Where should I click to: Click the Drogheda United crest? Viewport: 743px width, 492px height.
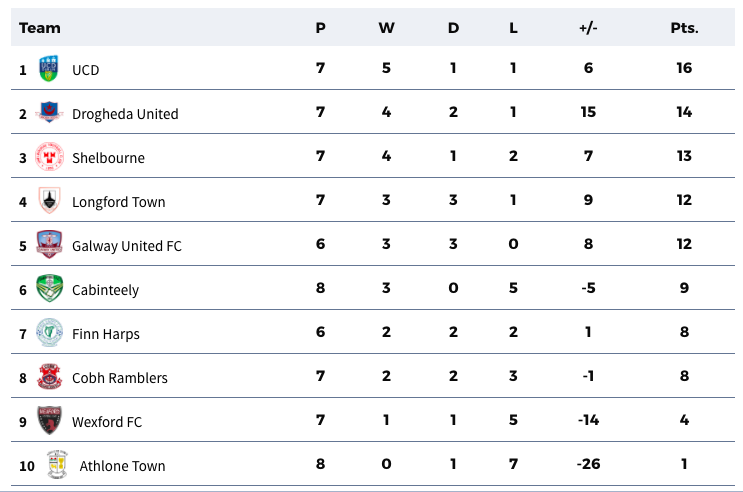coord(49,112)
